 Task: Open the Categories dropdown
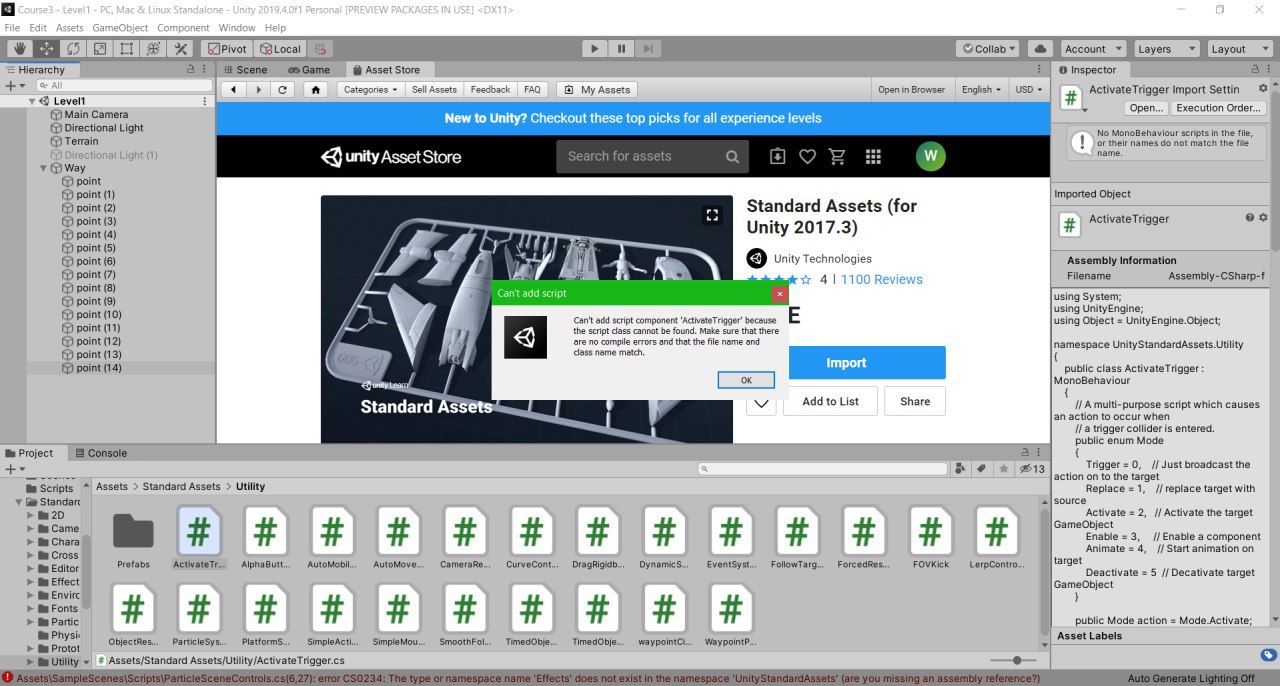pyautogui.click(x=370, y=89)
